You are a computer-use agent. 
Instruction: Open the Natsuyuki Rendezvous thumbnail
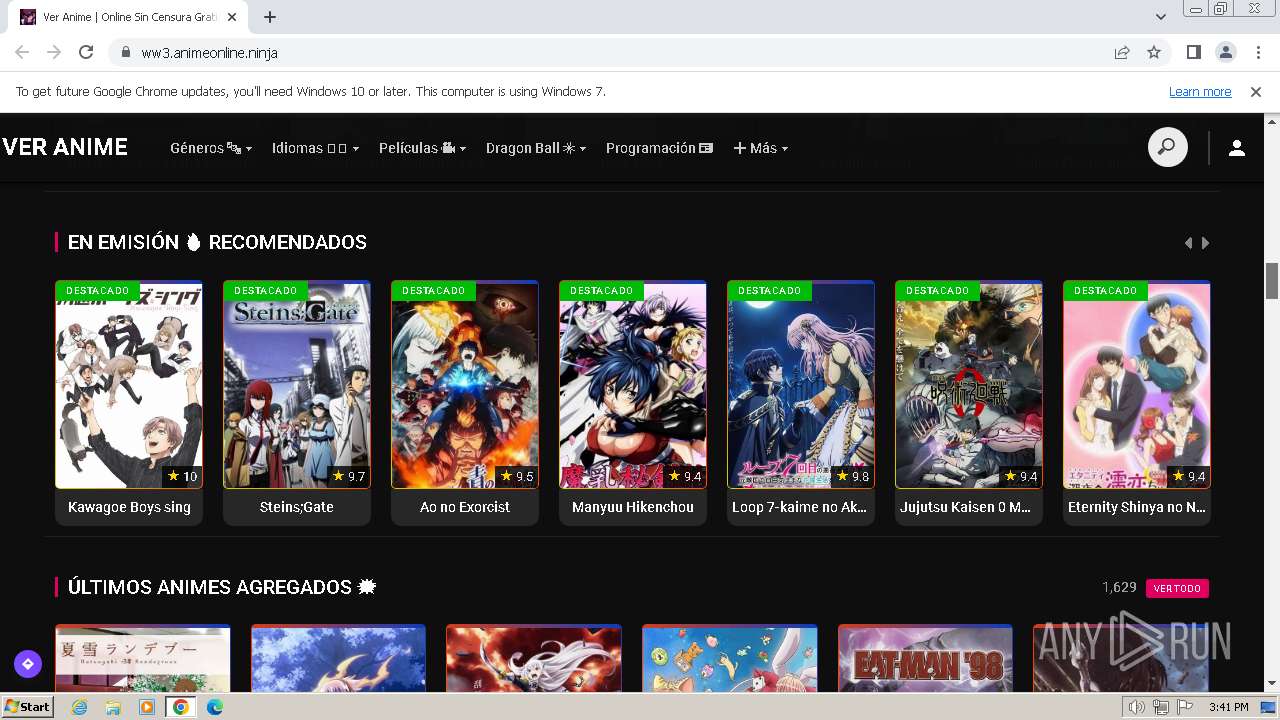[143, 659]
